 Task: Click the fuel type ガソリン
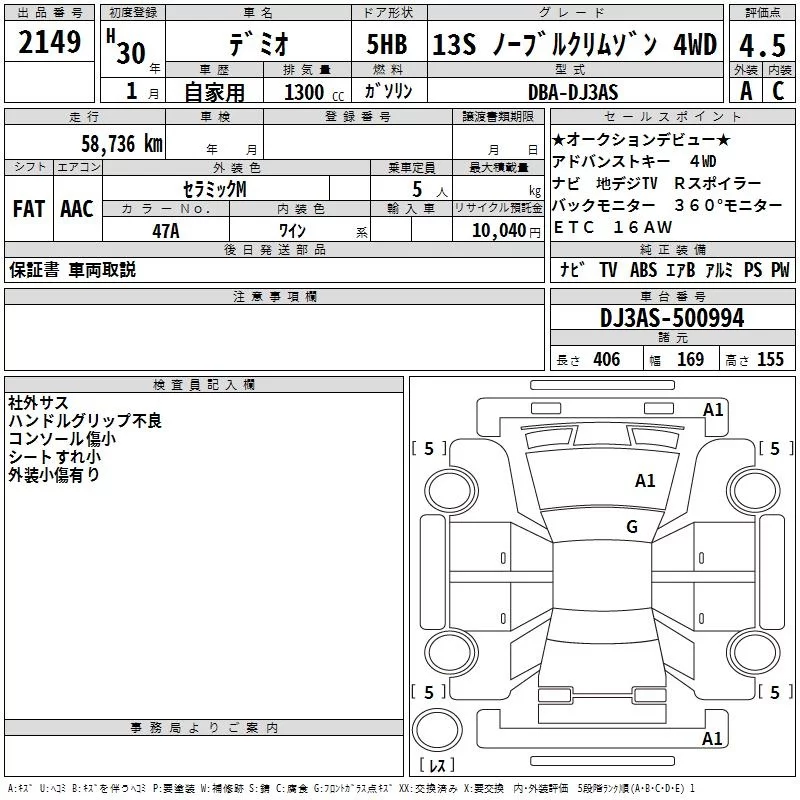coord(388,91)
